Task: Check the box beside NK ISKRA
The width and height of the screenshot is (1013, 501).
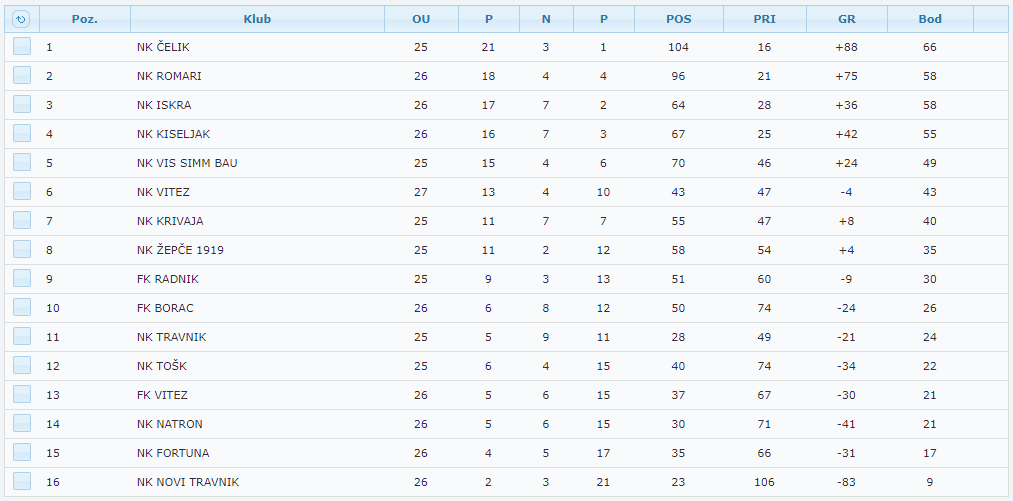Action: (22, 105)
